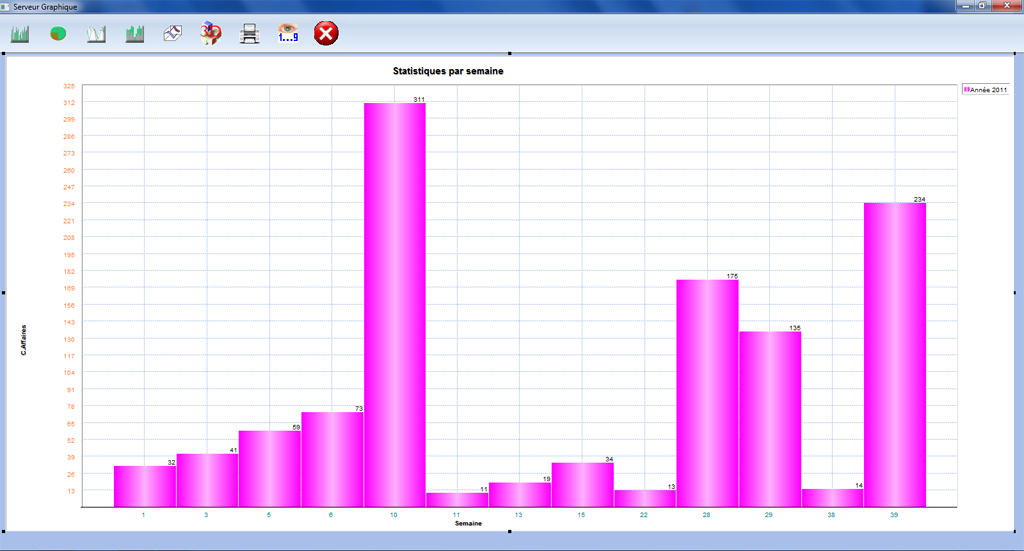Select the bar chart type icon
The width and height of the screenshot is (1024, 551).
[20, 35]
